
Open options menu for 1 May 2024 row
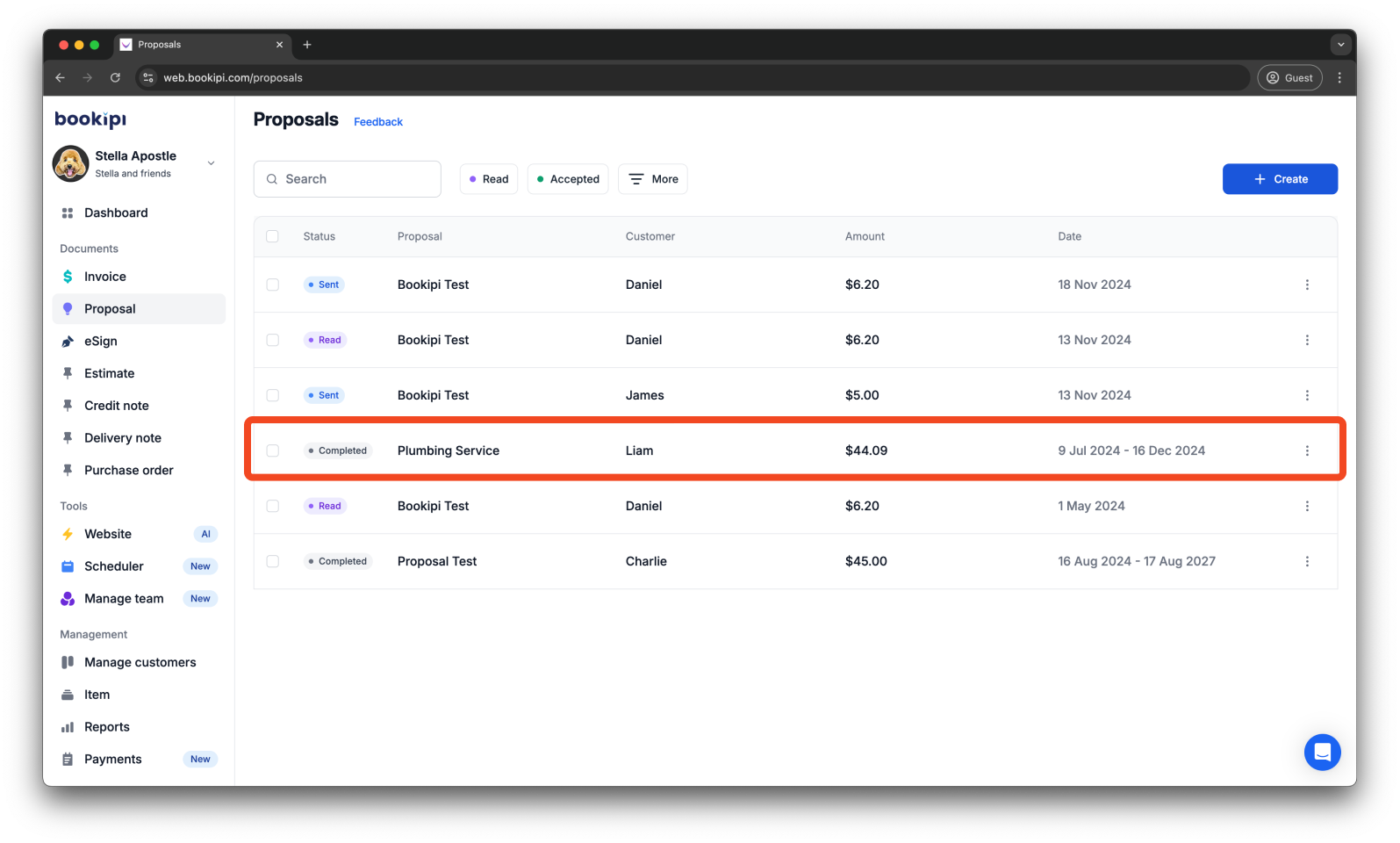click(1307, 506)
